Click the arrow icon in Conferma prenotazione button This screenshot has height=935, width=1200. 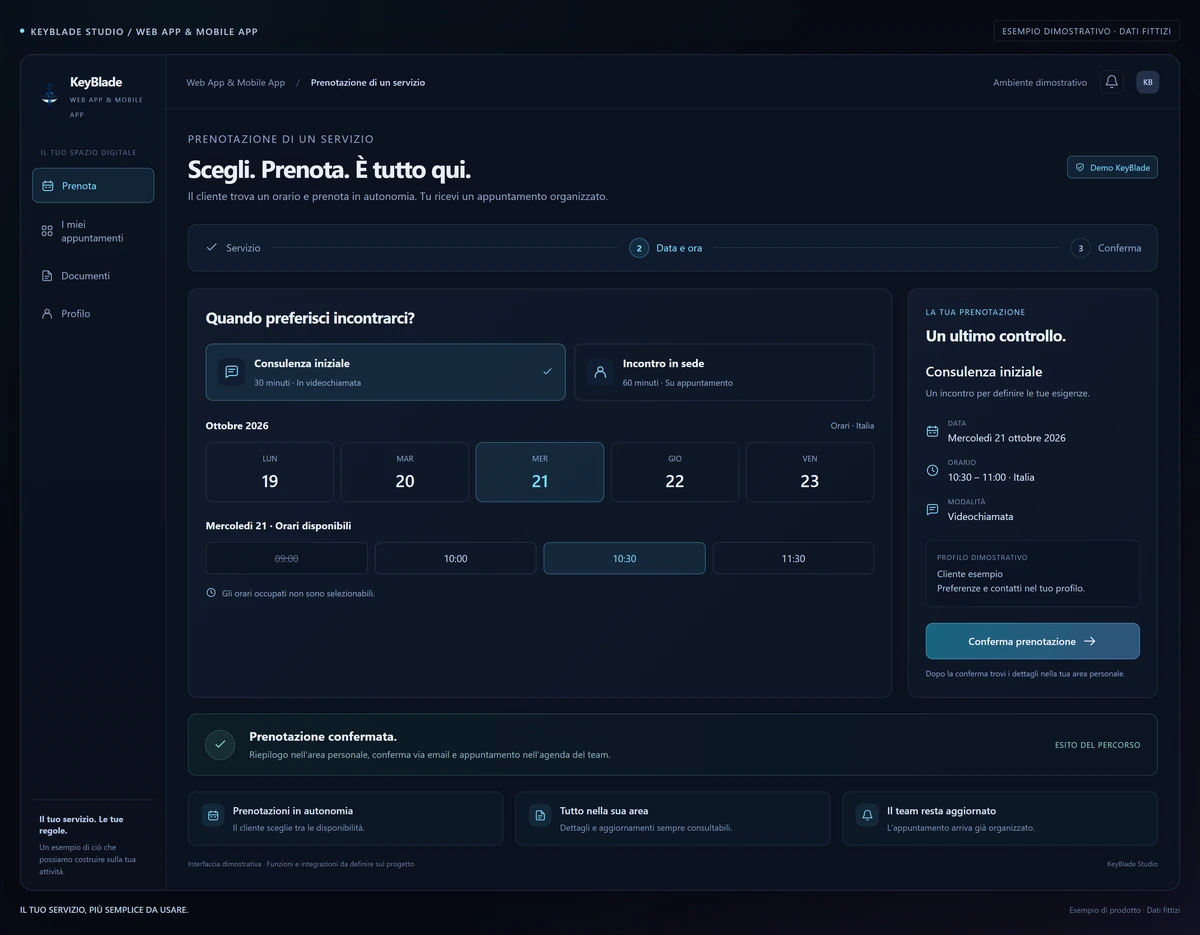(x=1090, y=641)
